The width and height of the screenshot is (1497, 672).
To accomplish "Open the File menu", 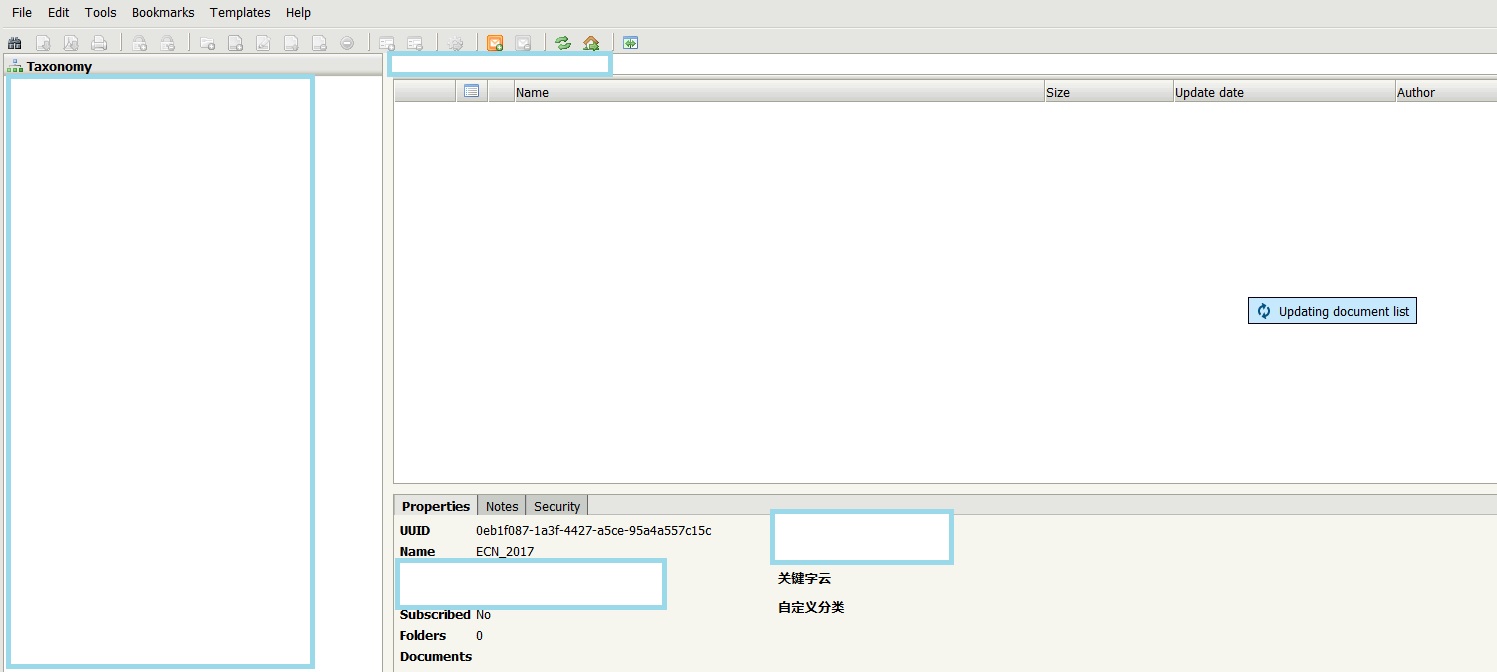I will click(22, 13).
